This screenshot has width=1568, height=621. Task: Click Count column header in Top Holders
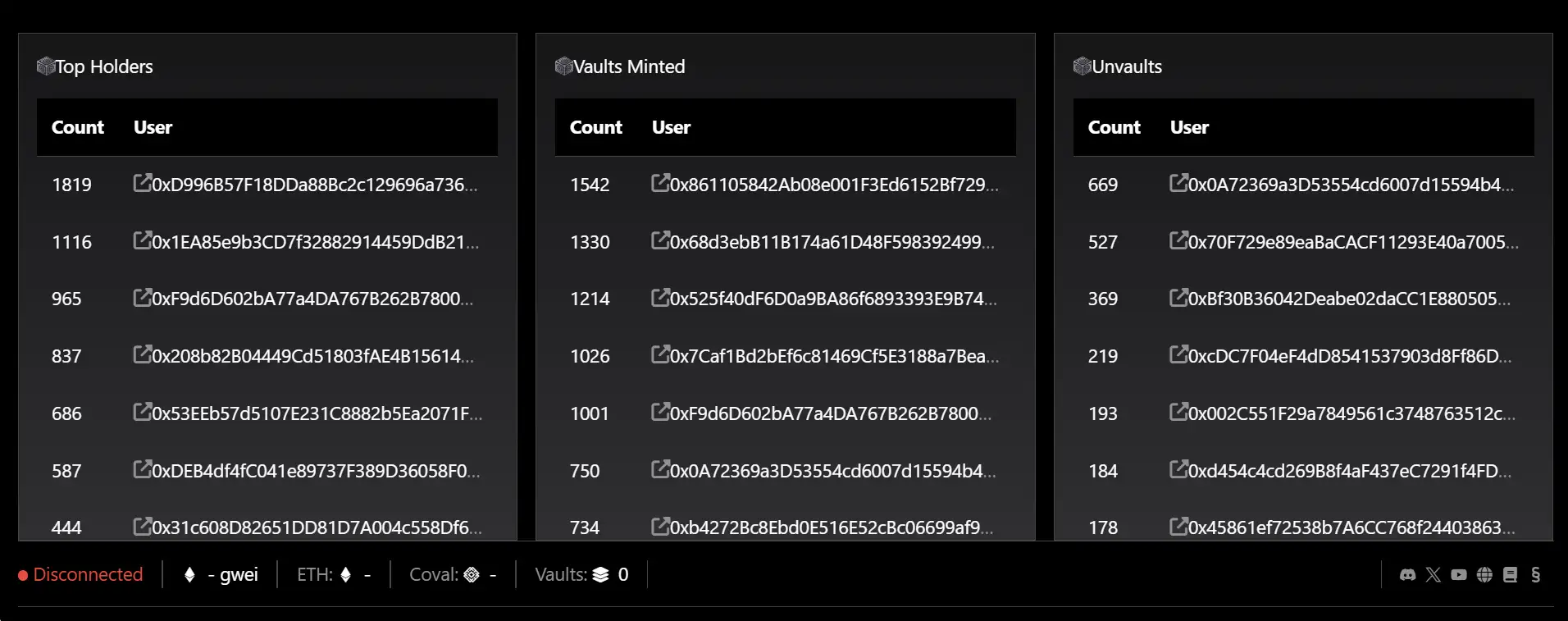coord(78,127)
